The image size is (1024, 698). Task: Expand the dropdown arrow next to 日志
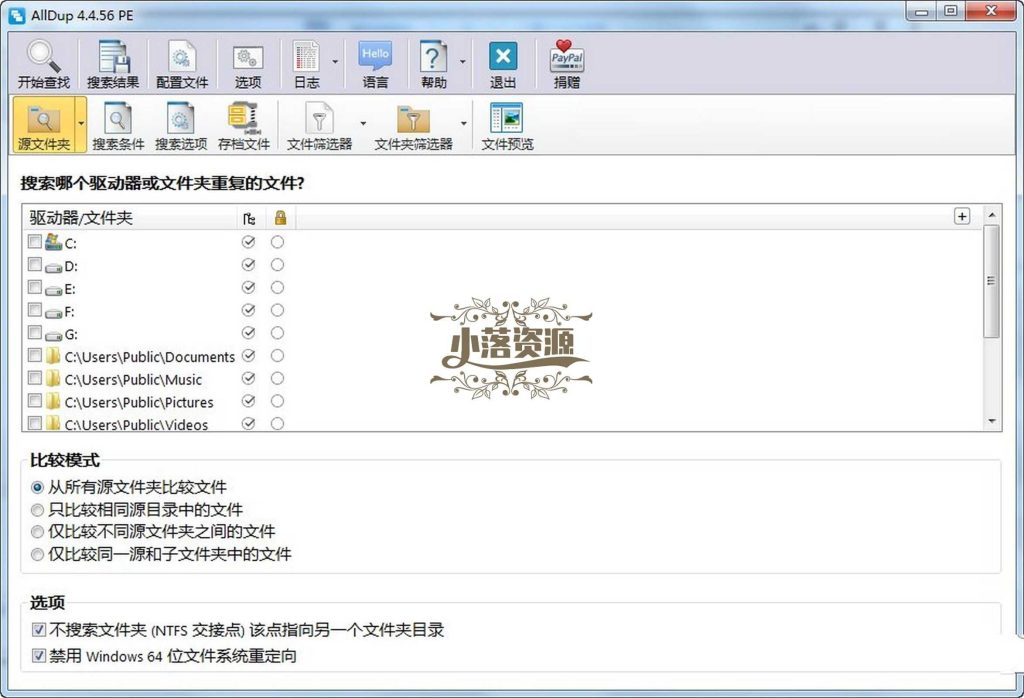tap(335, 62)
